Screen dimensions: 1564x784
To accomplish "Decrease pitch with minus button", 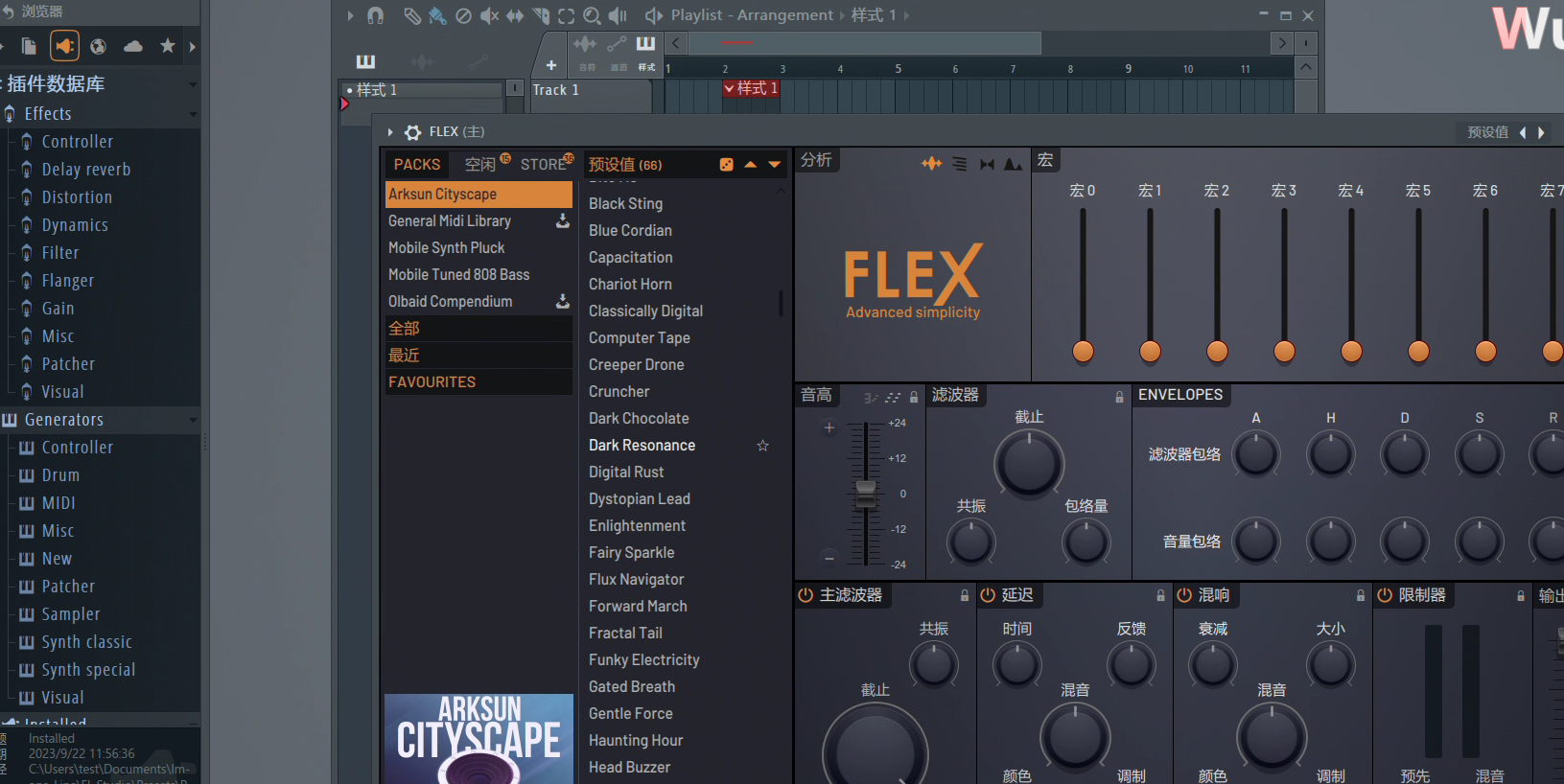I will tap(829, 559).
